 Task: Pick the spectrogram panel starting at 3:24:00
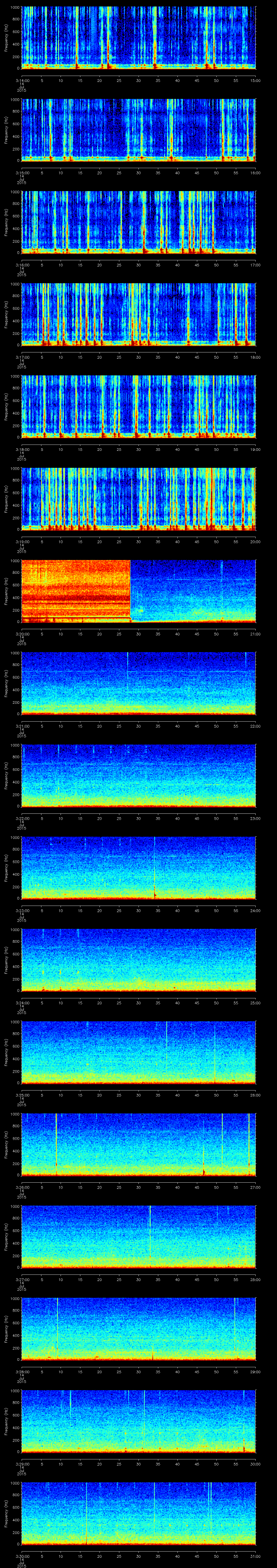click(139, 960)
